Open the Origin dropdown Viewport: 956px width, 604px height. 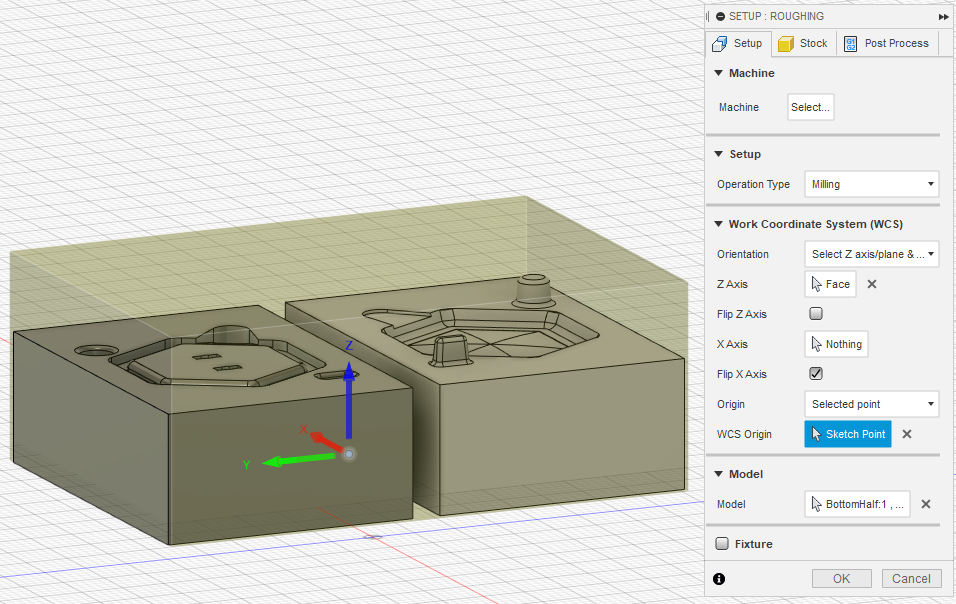[x=871, y=404]
